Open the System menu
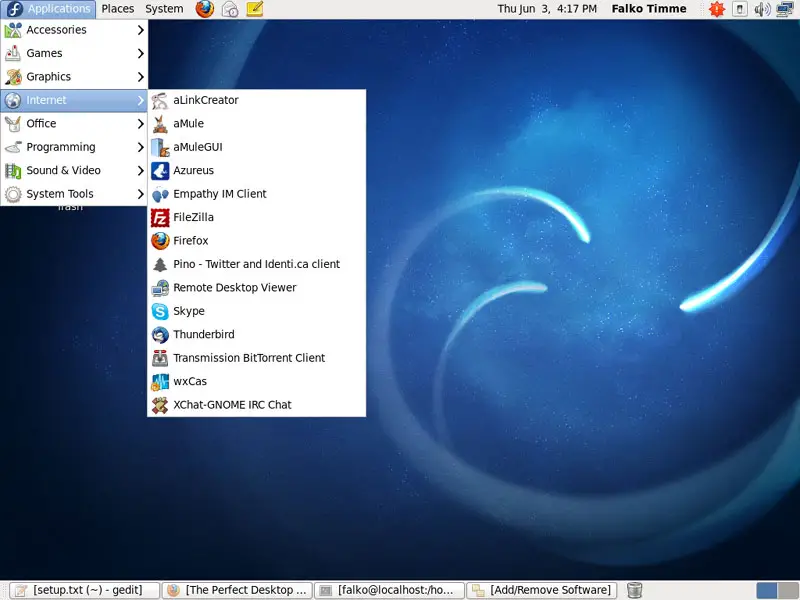Screen dimensions: 800x600 coord(164,9)
